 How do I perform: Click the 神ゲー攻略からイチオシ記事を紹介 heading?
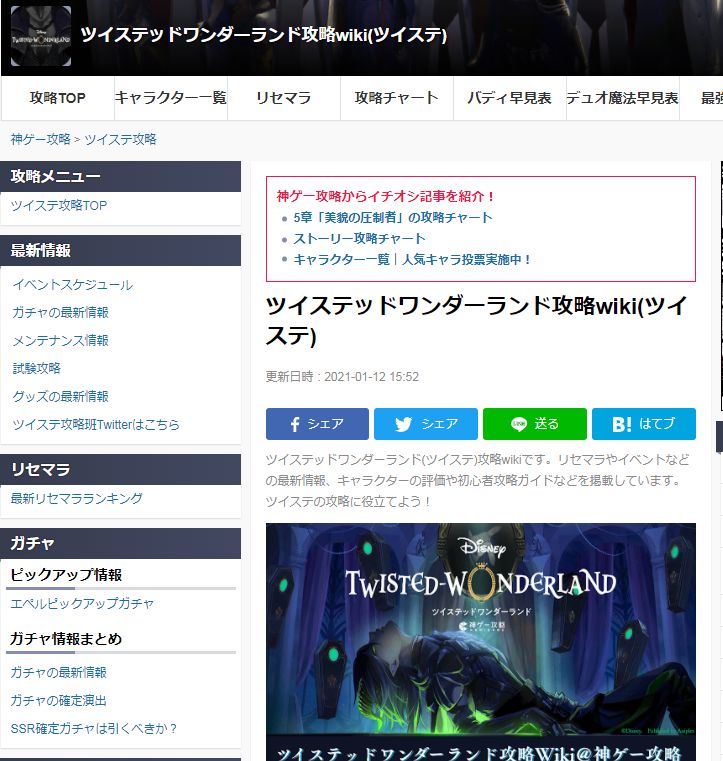386,196
